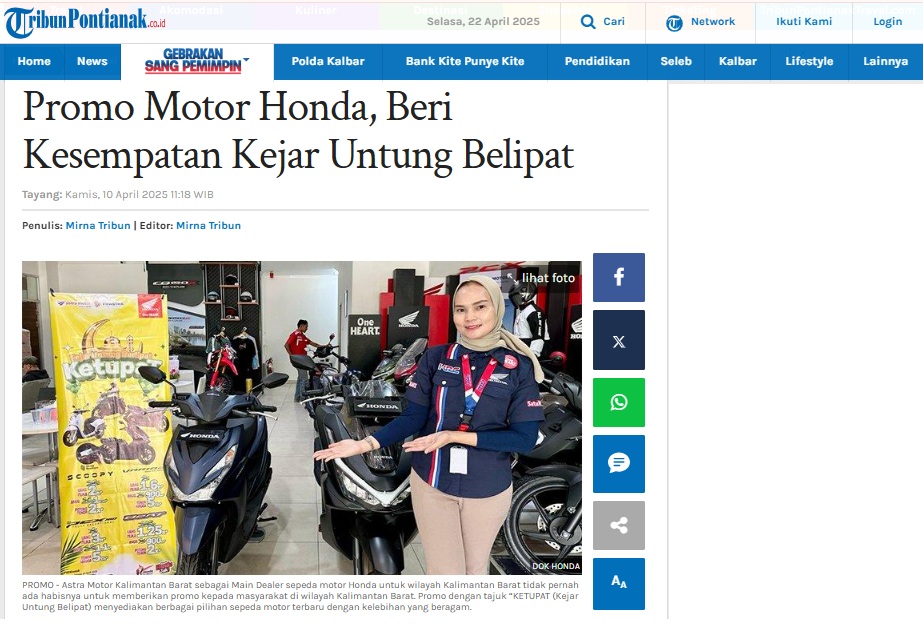Open the Tribun Network logo icon
923x644 pixels.
pos(674,23)
